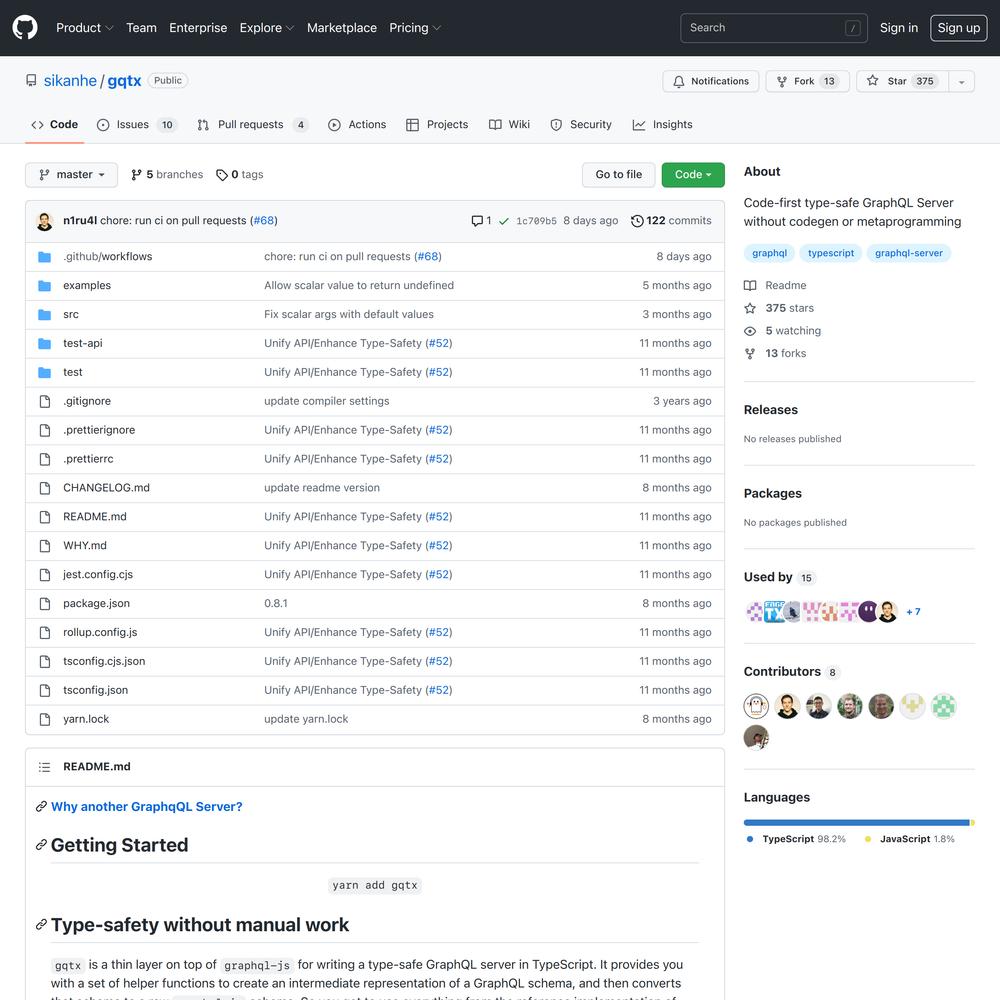Open the Security tab
The height and width of the screenshot is (1000, 1000).
581,124
